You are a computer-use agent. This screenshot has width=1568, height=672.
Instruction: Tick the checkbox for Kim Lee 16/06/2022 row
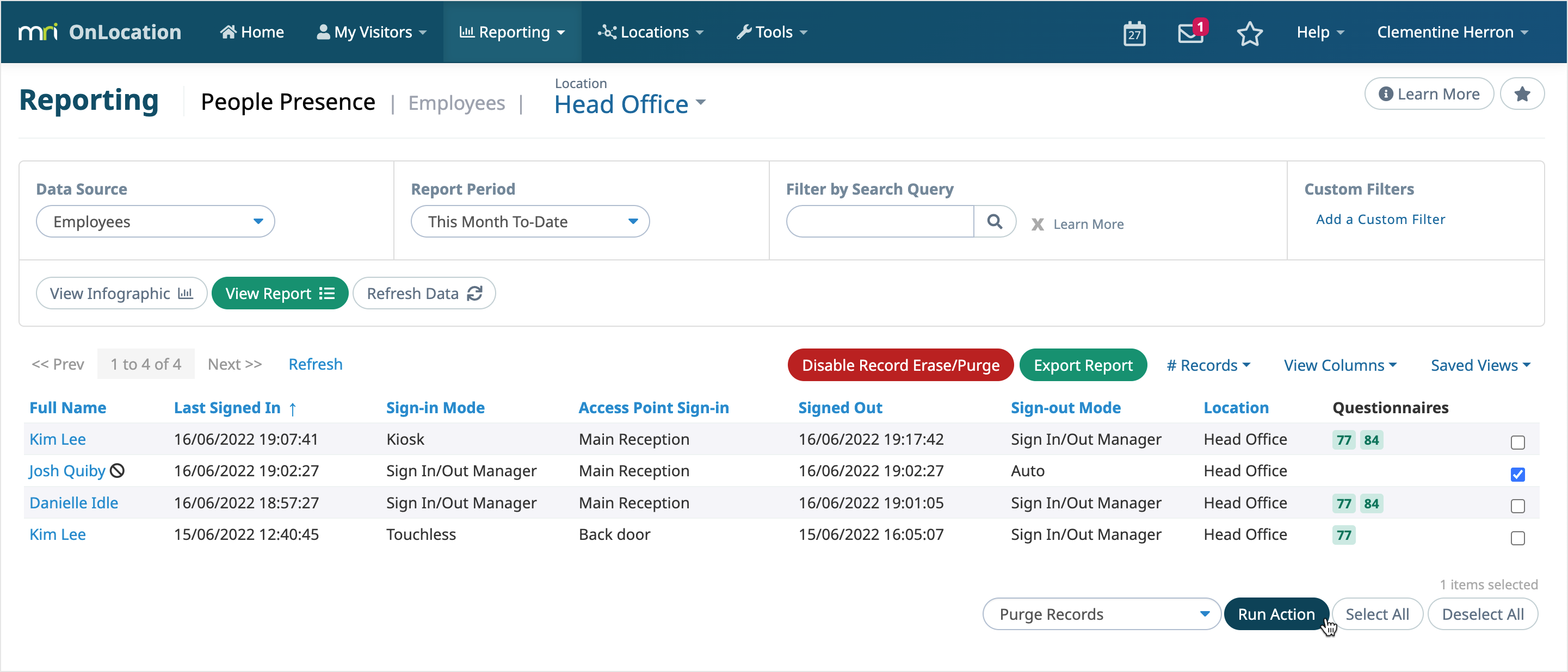tap(1517, 442)
